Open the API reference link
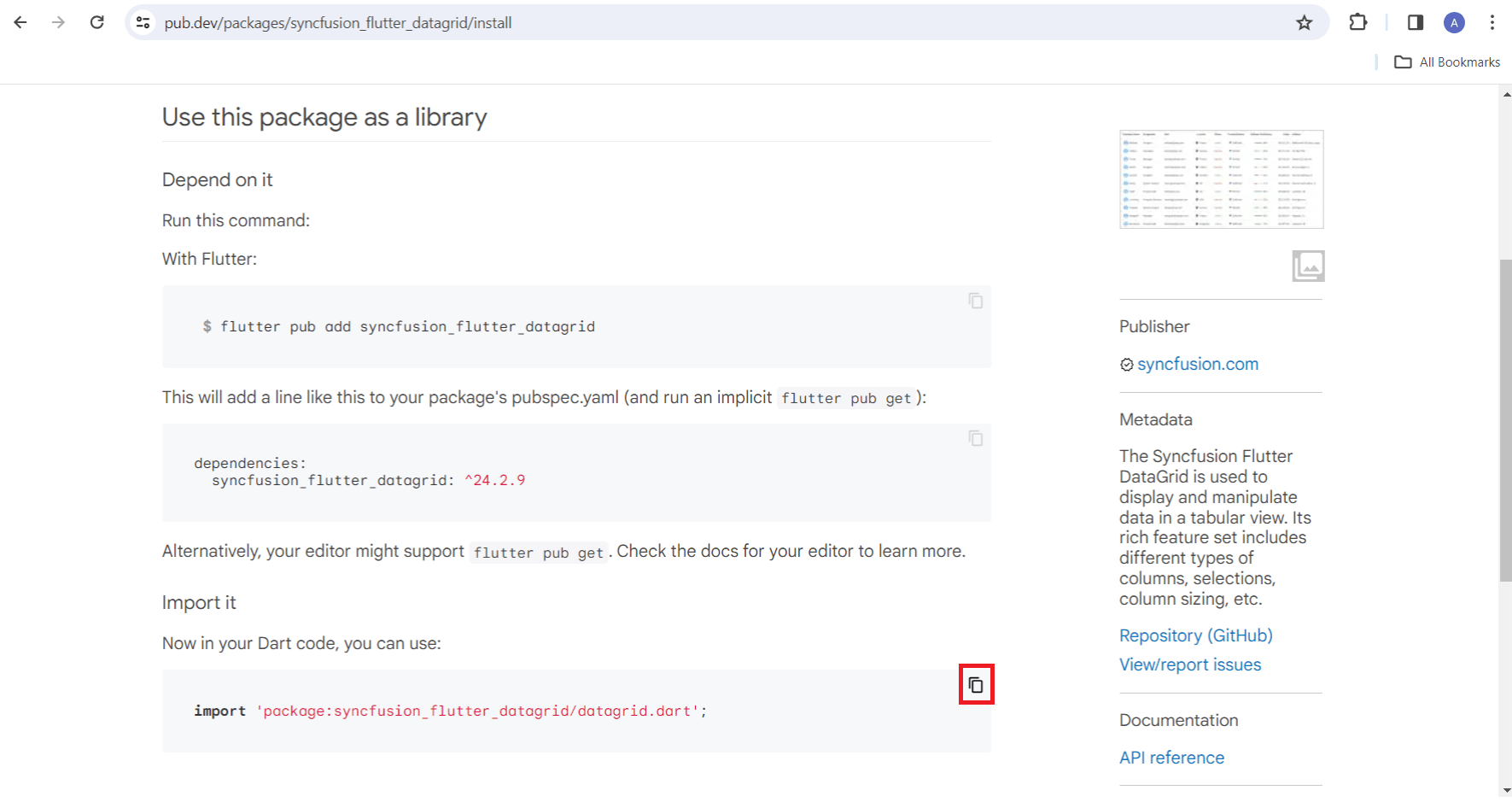 tap(1171, 758)
